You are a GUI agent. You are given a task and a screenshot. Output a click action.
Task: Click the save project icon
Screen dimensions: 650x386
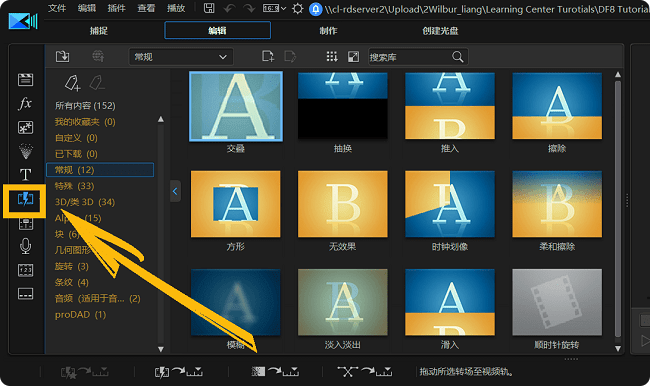click(x=209, y=8)
